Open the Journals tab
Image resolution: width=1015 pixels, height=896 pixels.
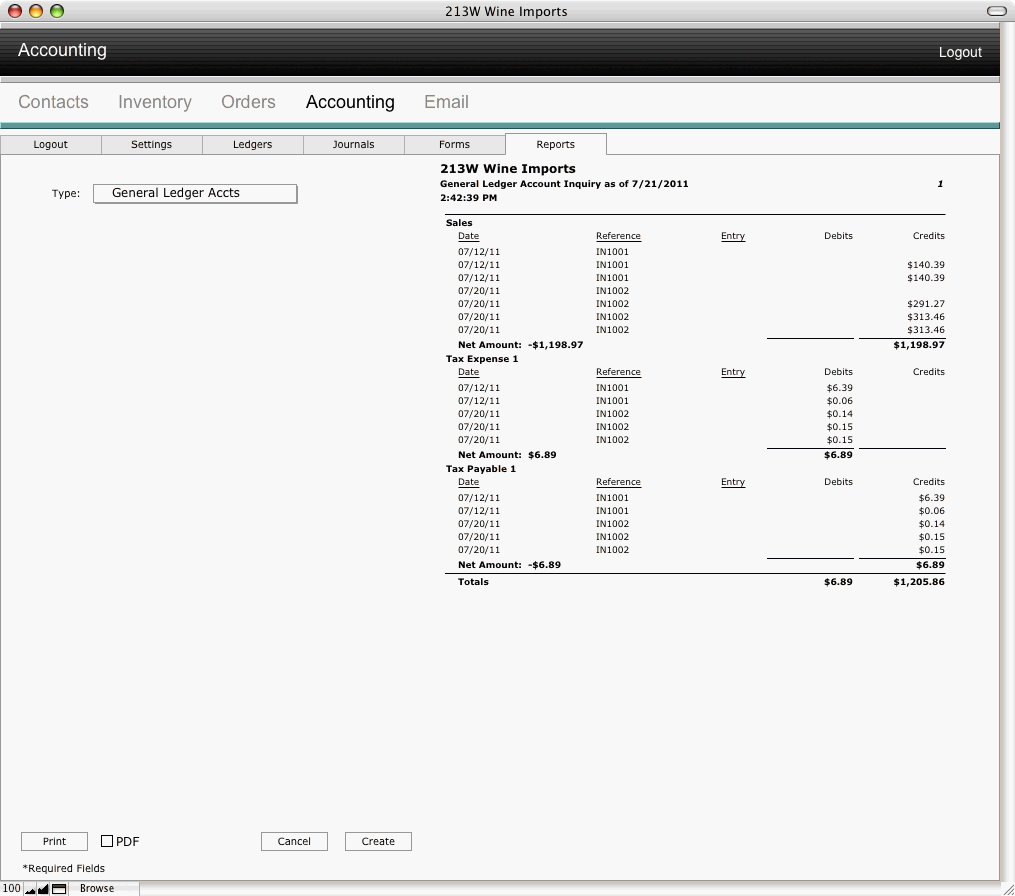(353, 144)
